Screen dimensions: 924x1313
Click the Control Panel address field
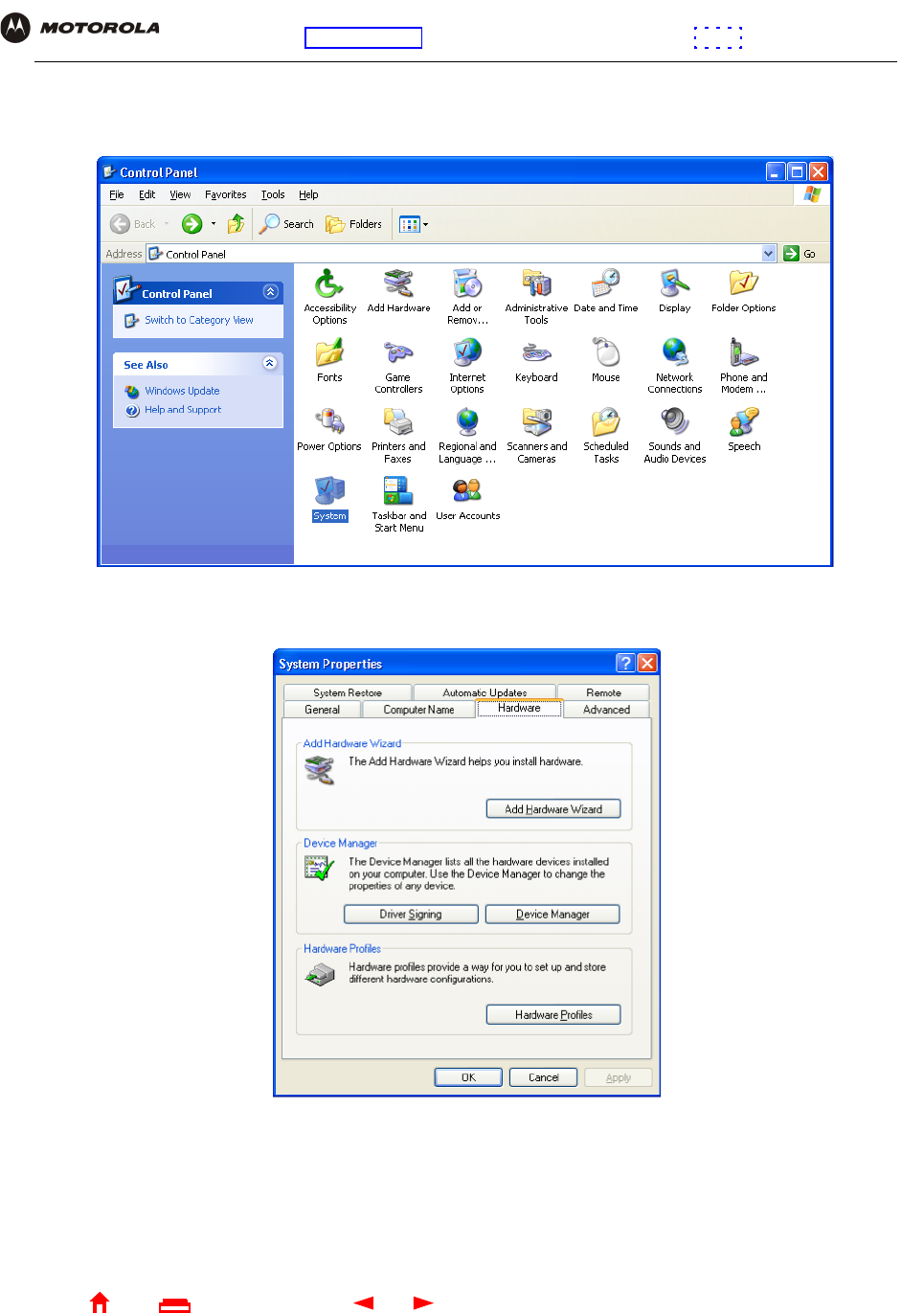[462, 254]
